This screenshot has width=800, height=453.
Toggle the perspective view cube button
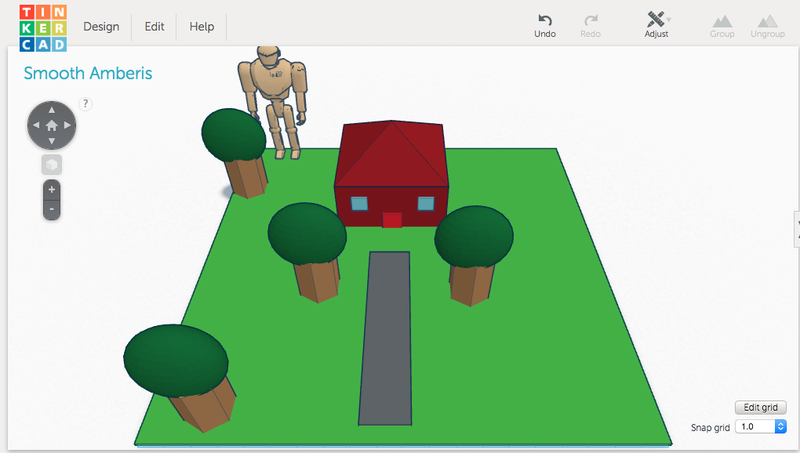coord(51,164)
